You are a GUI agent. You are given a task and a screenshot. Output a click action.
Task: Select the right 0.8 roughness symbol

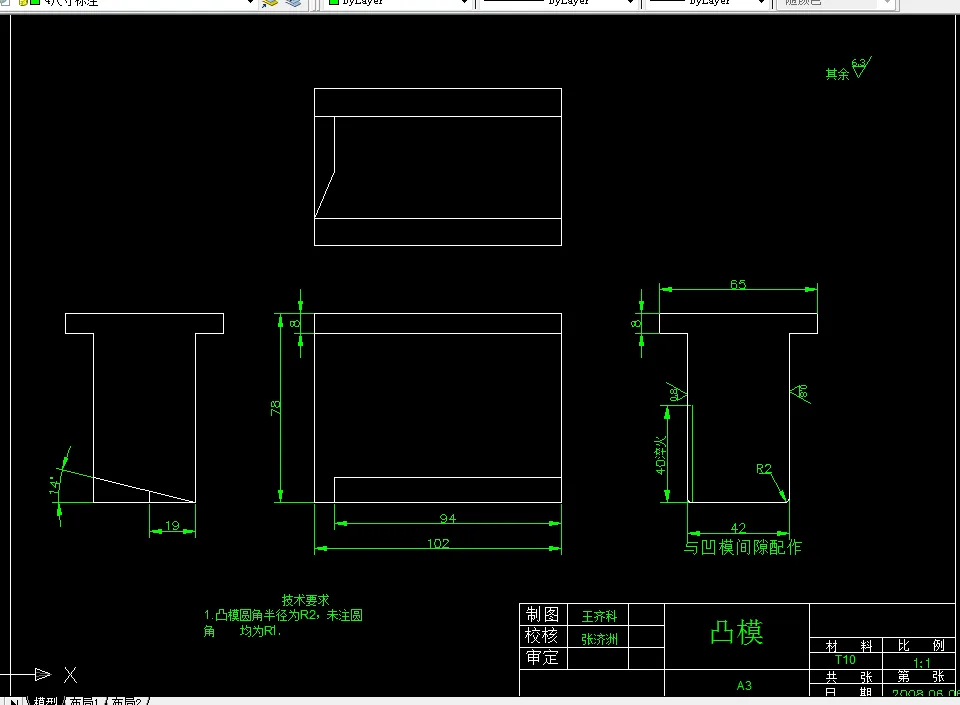[801, 393]
